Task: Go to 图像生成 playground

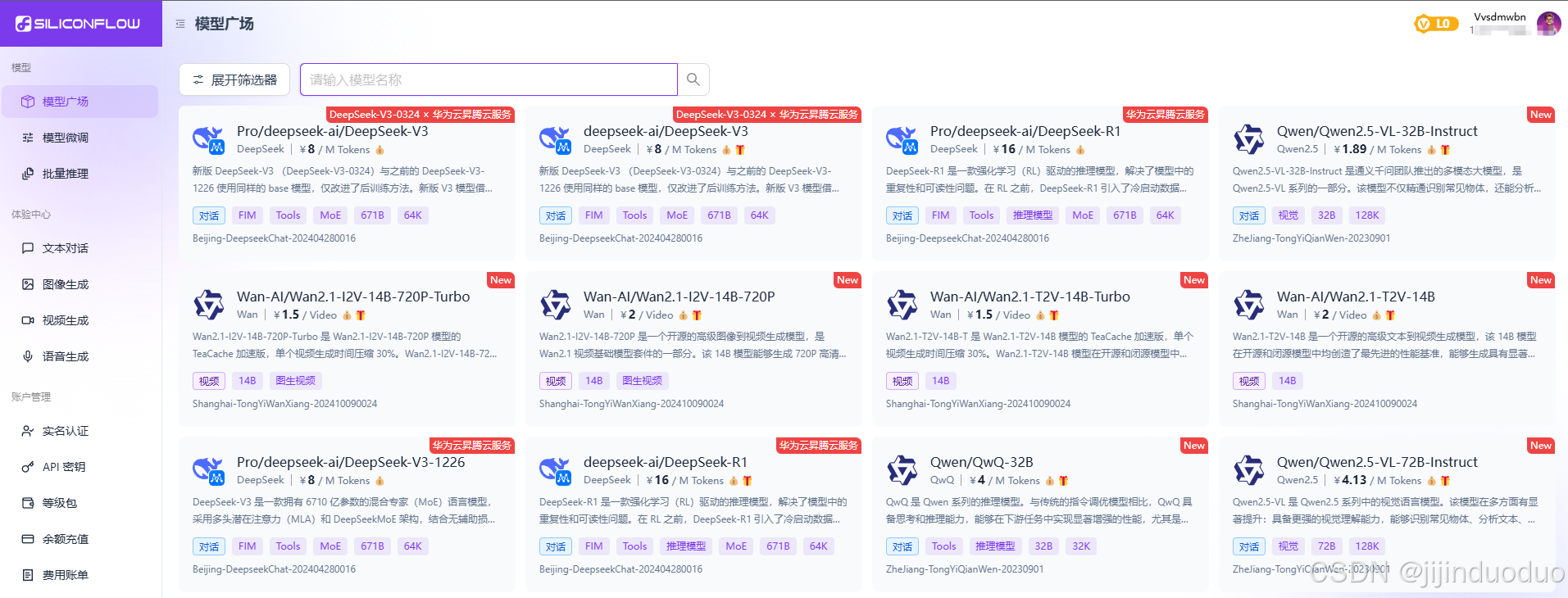Action: (x=80, y=284)
